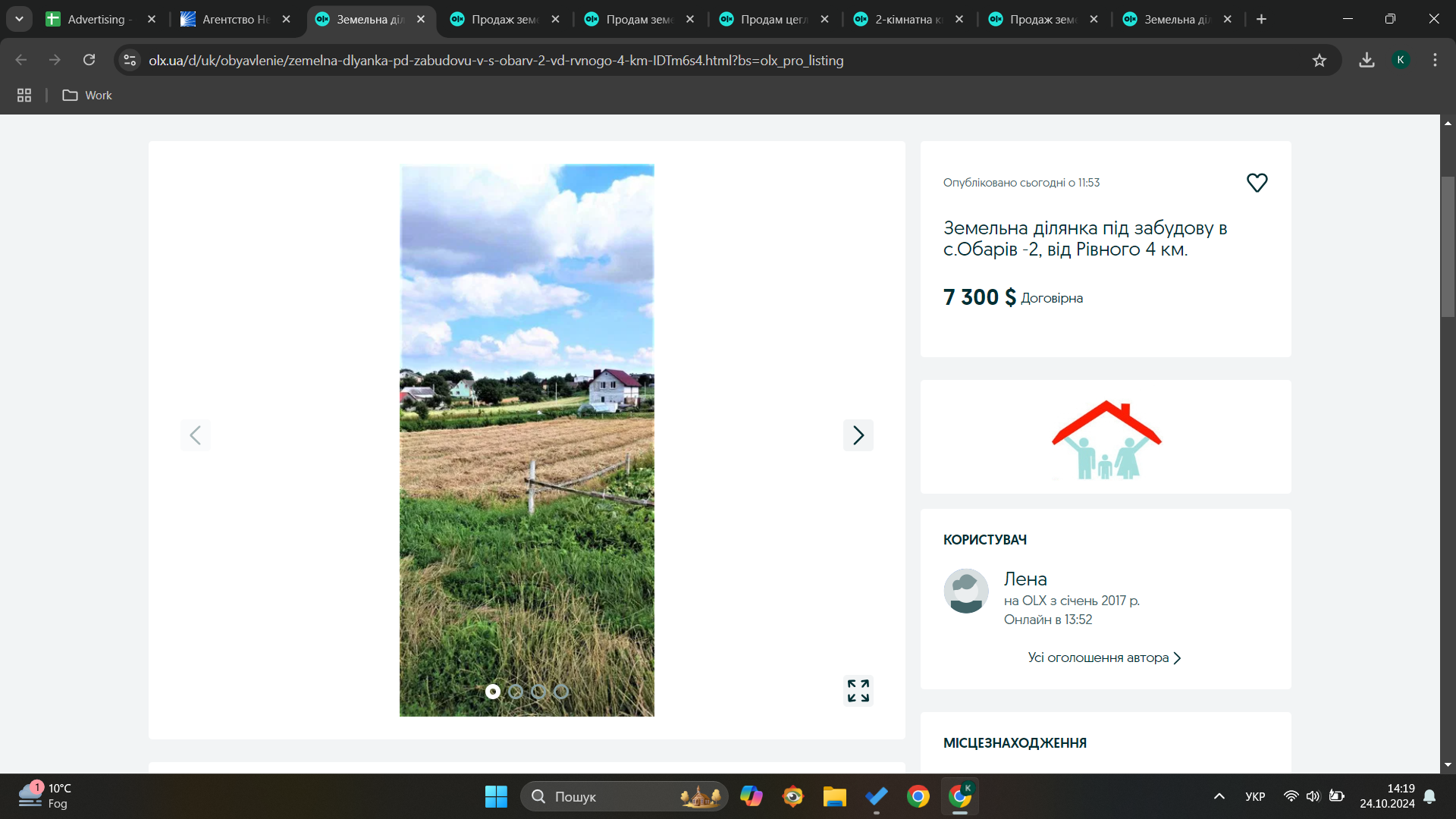
Task: Show hidden system tray icons
Action: 1219,796
